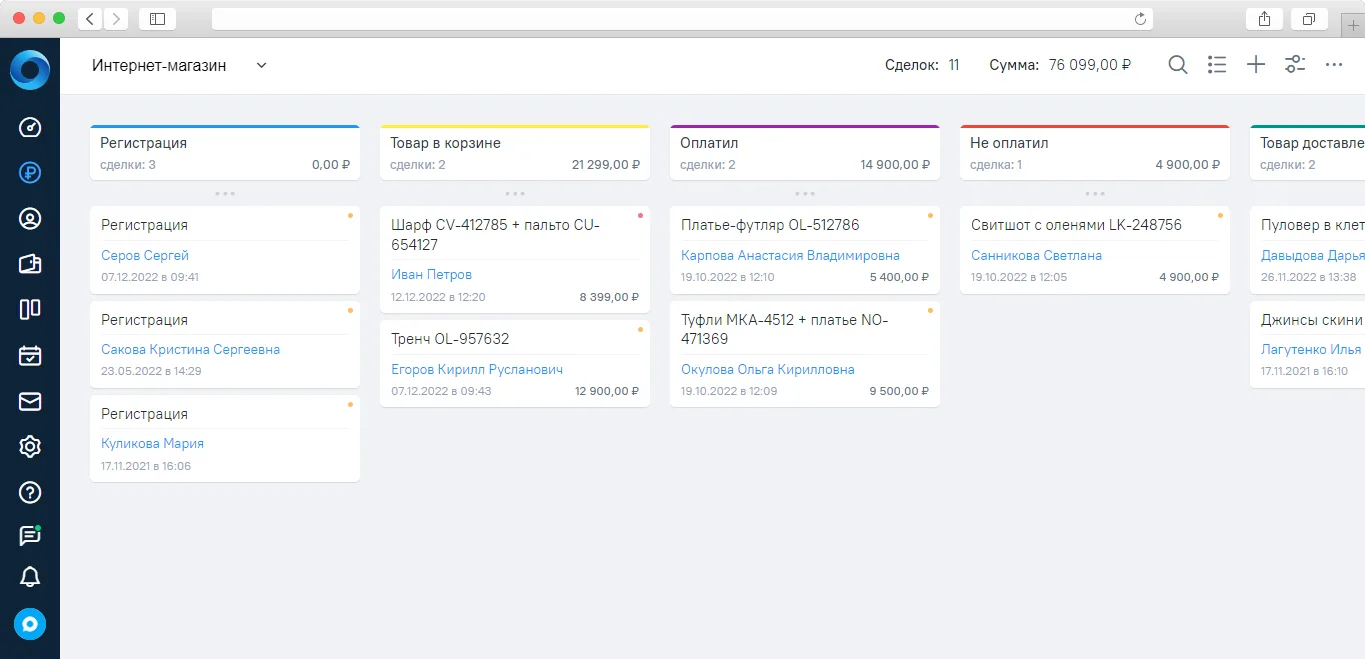
Task: Open contact Лагутенко Илья
Action: click(x=1312, y=349)
